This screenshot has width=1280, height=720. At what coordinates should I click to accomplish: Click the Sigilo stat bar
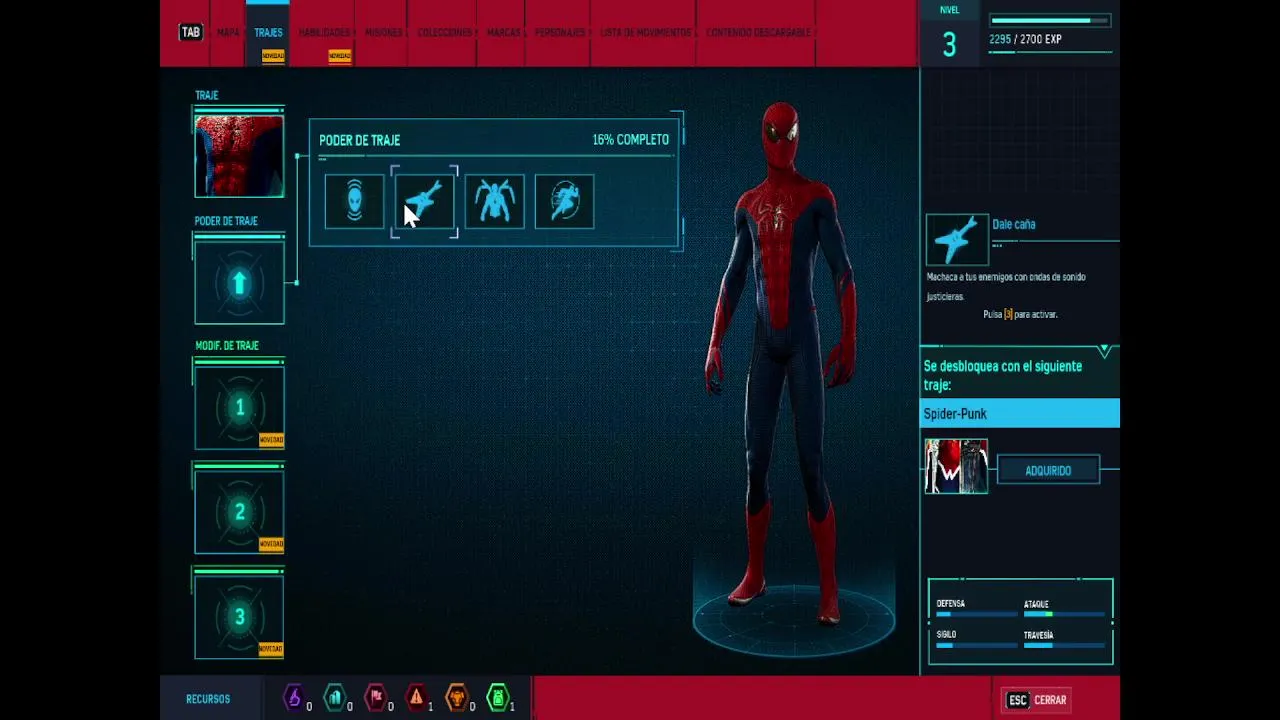(976, 645)
